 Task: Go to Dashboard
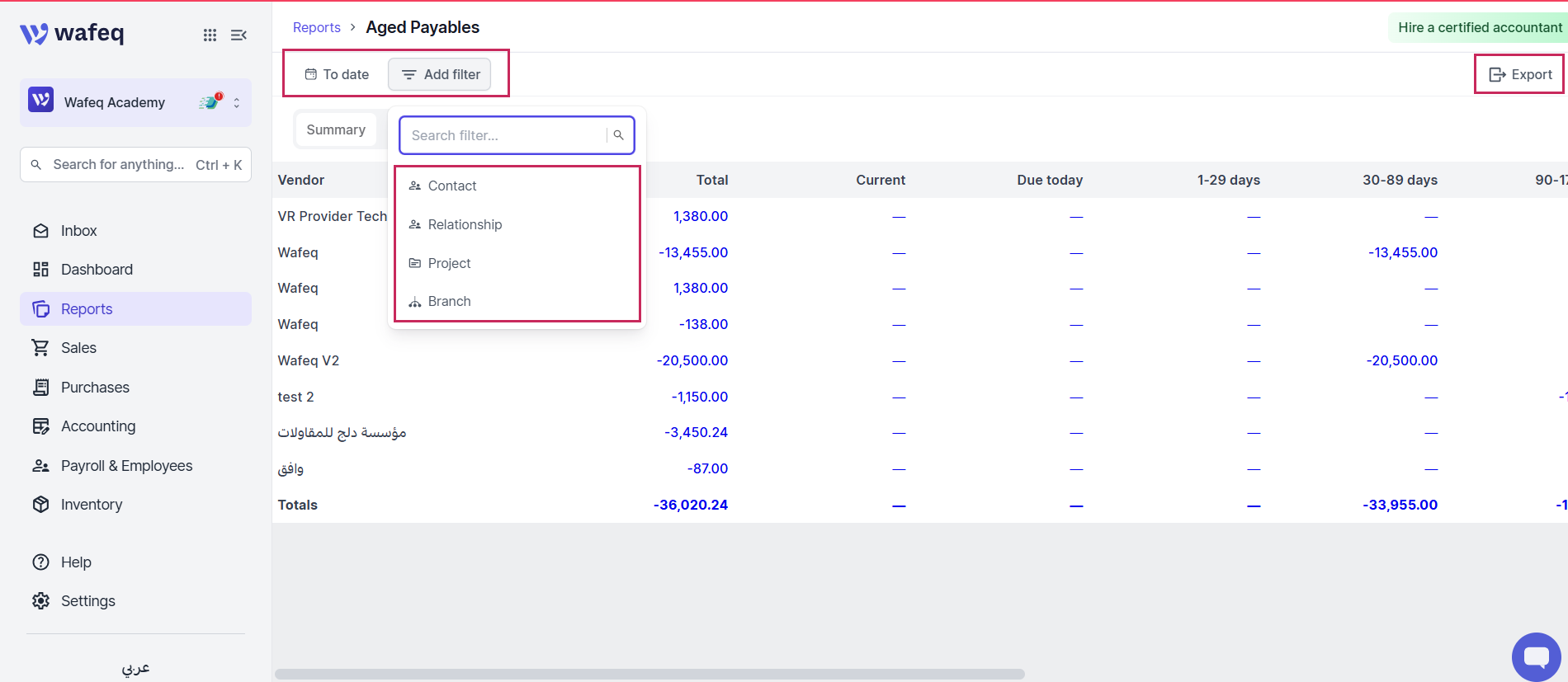135,270
